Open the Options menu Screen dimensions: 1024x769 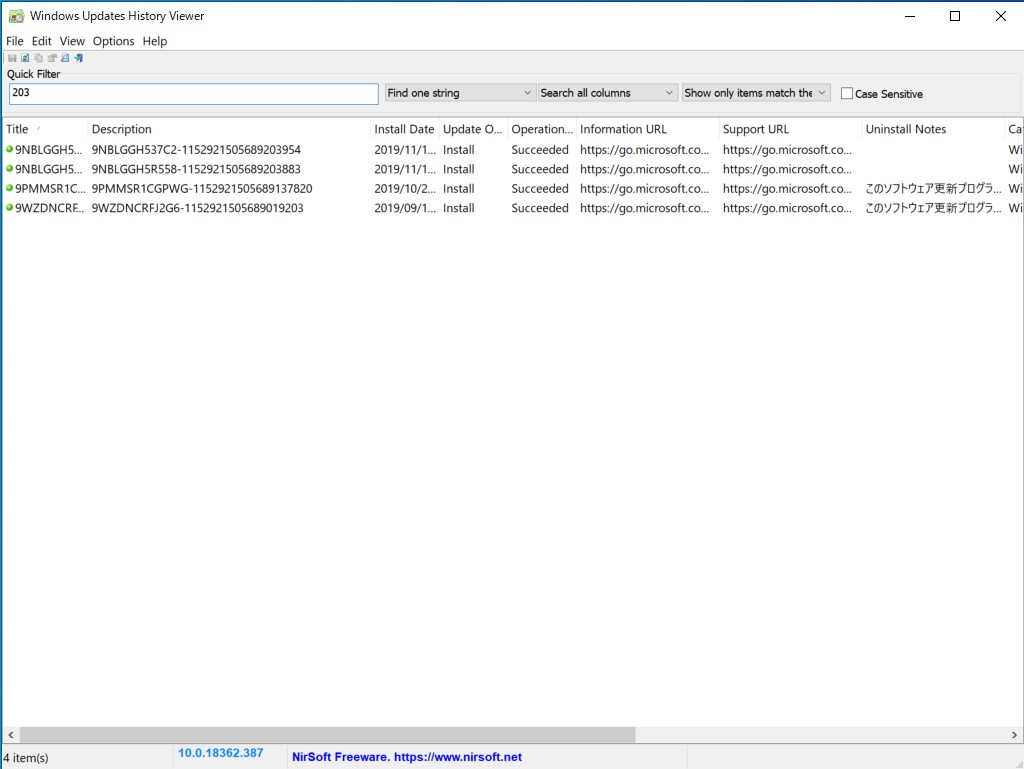(x=114, y=41)
